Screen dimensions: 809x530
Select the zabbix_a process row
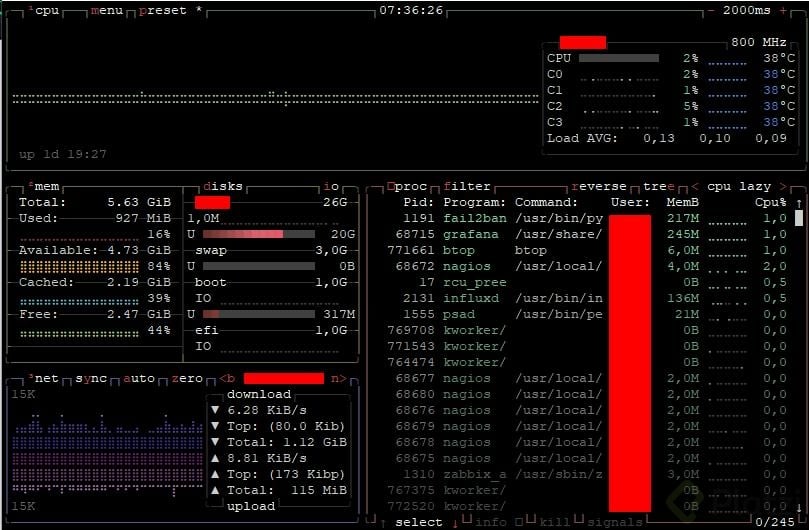(587, 474)
